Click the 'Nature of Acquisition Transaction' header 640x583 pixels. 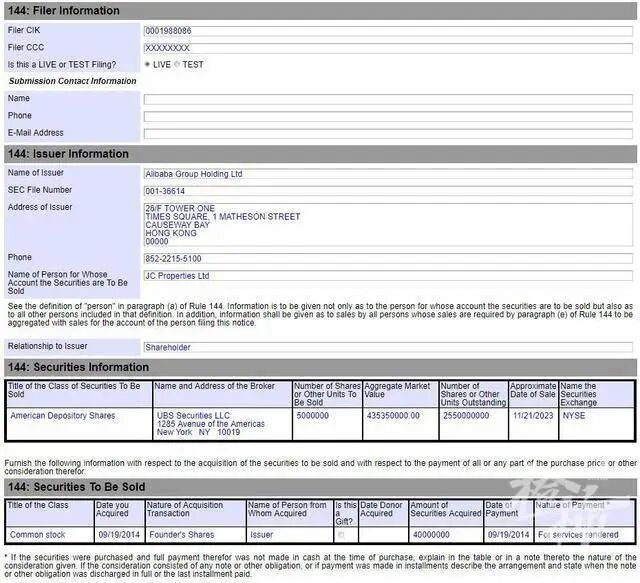[196, 513]
